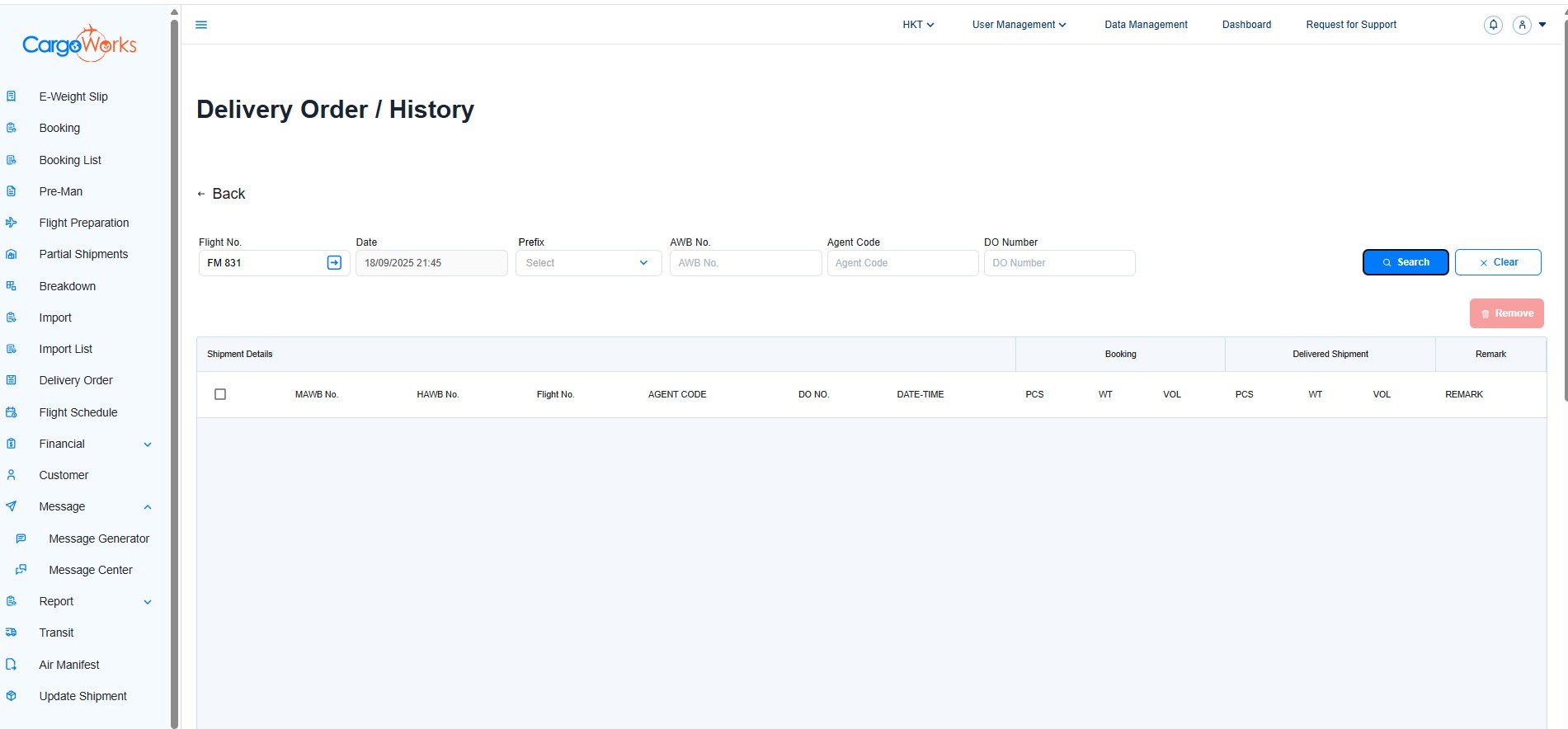This screenshot has height=729, width=1568.
Task: Click the Message Center icon
Action: point(21,570)
